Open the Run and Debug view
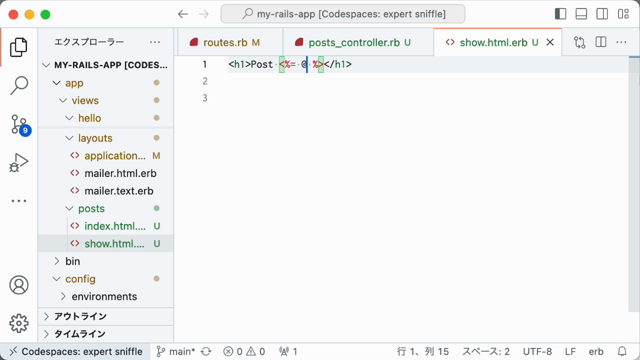This screenshot has width=640, height=360. [x=18, y=162]
